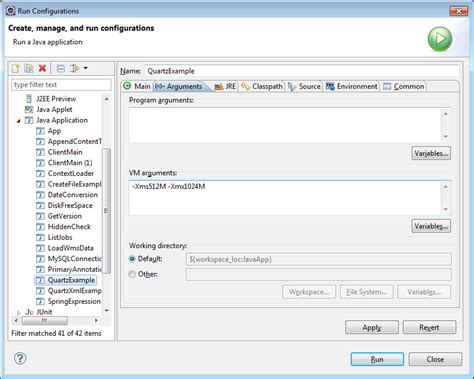
Task: Click Variables button under VM arguments
Action: [431, 226]
